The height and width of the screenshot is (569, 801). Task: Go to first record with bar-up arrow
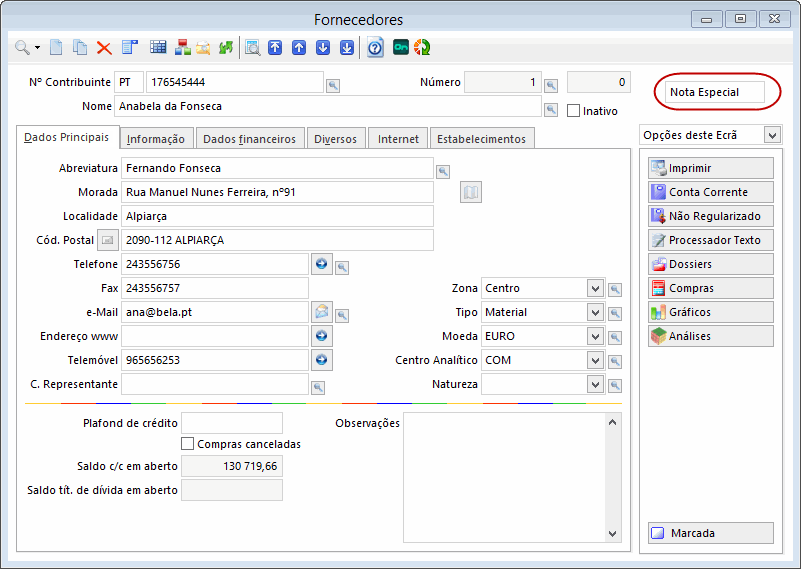[275, 48]
